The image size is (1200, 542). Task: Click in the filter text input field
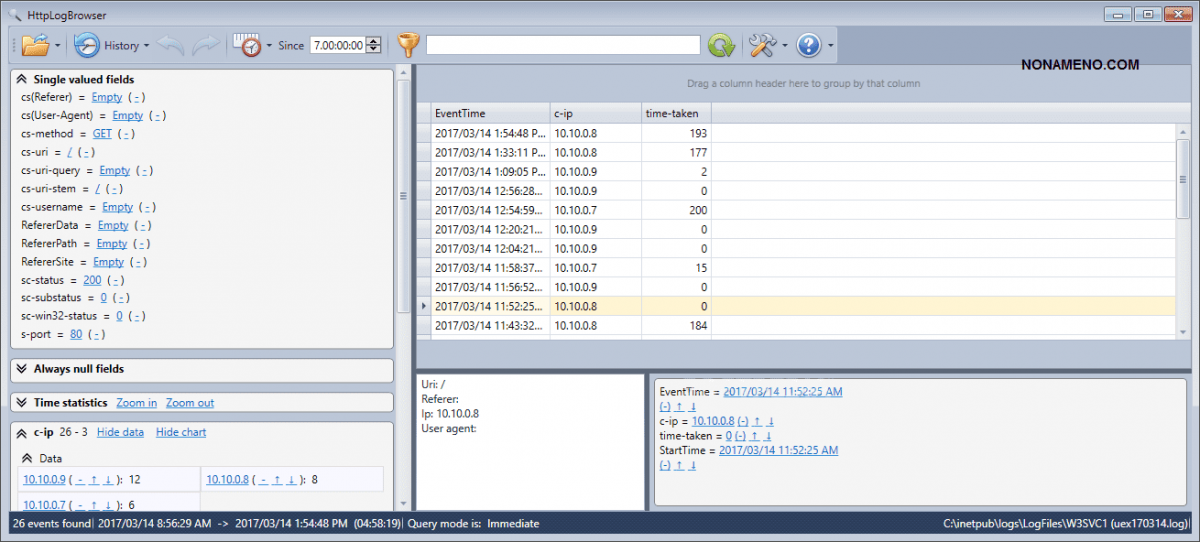pos(563,45)
